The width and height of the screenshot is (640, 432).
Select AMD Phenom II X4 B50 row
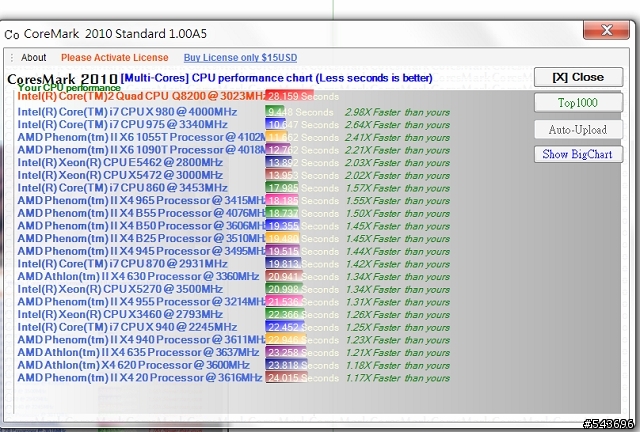click(x=141, y=226)
